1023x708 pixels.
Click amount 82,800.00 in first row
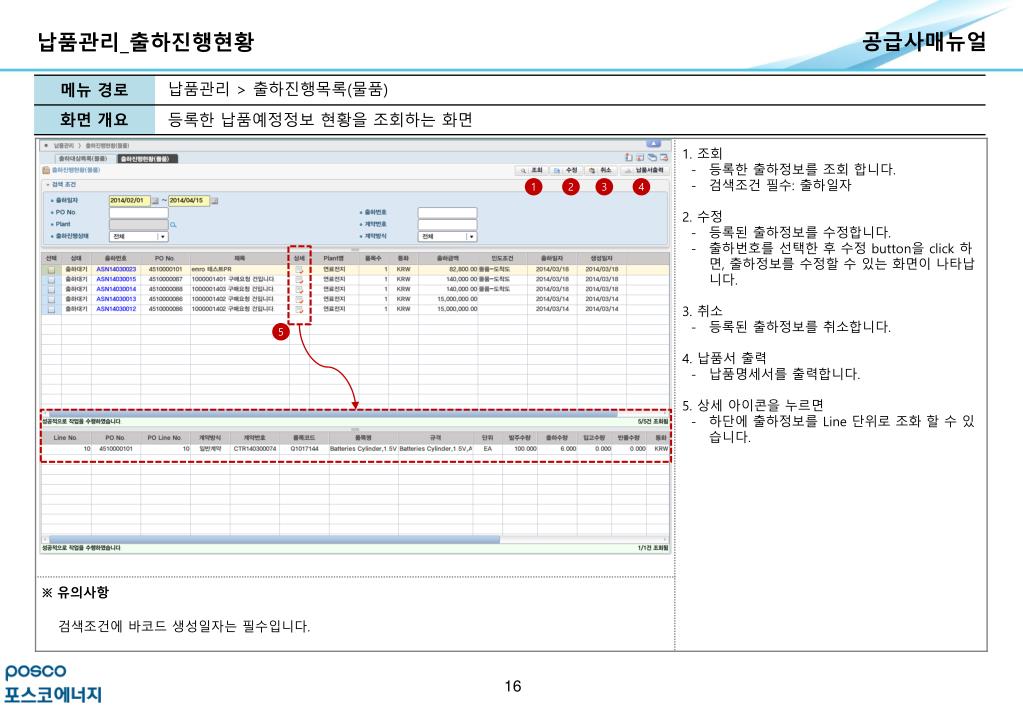[463, 269]
